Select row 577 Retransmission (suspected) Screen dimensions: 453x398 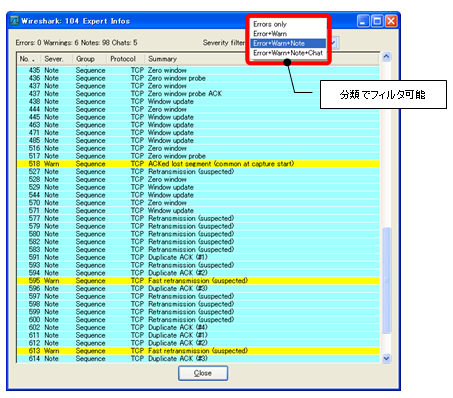click(x=198, y=218)
